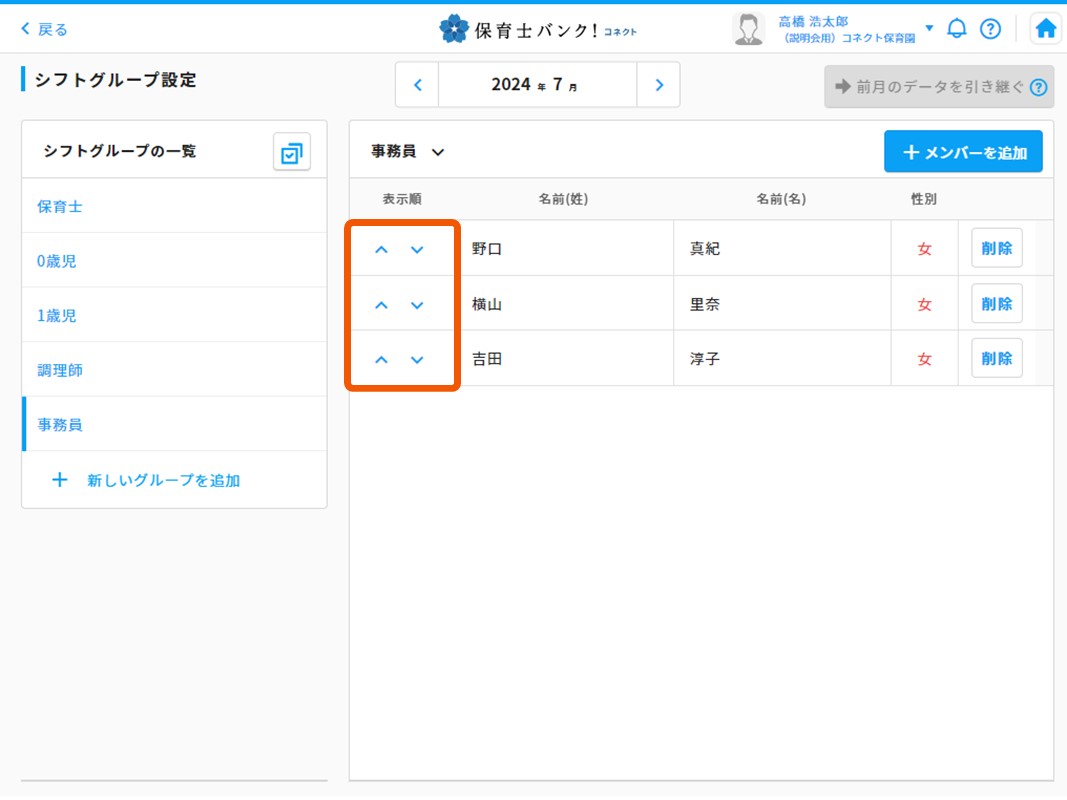
Task: Open the notification bell
Action: [x=957, y=29]
